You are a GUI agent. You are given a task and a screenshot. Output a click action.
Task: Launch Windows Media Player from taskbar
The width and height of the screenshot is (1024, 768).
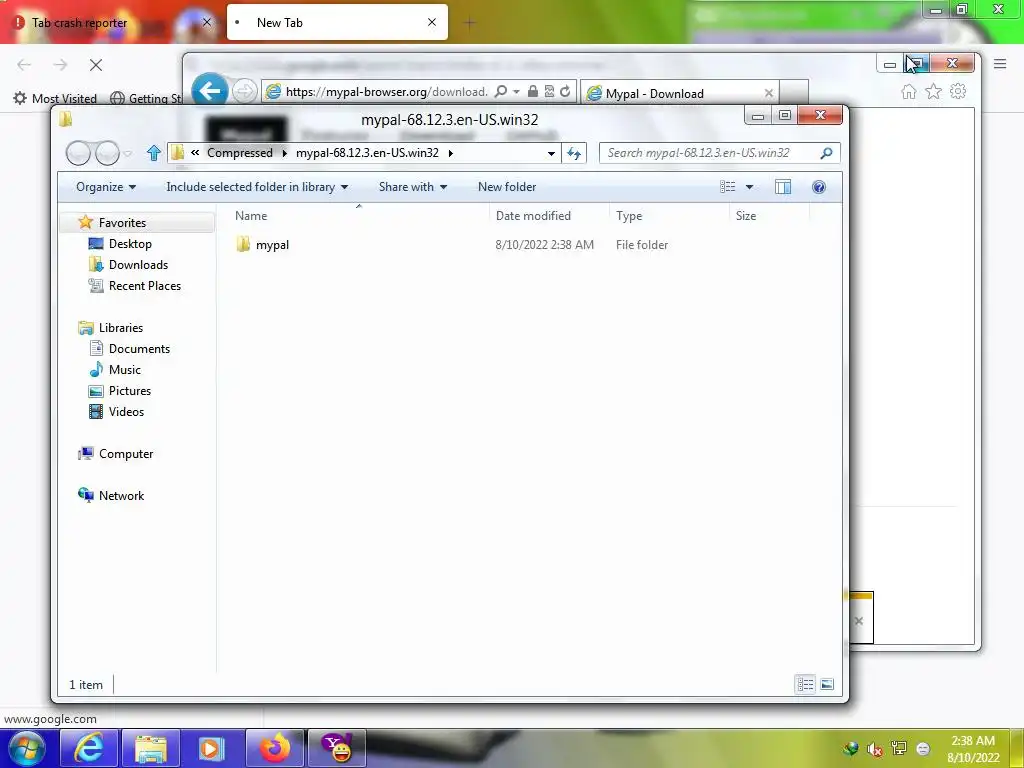(x=211, y=748)
